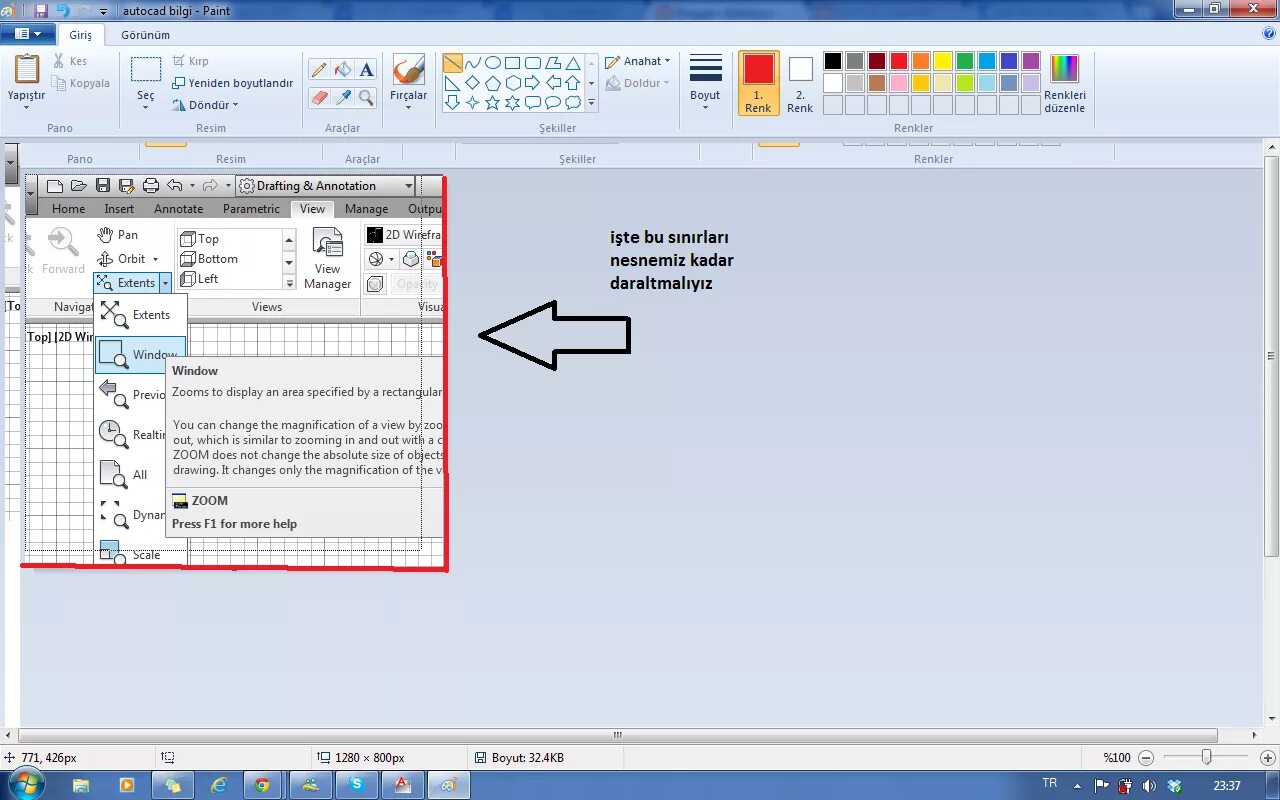
Task: Open the Windows Start button
Action: pos(26,785)
